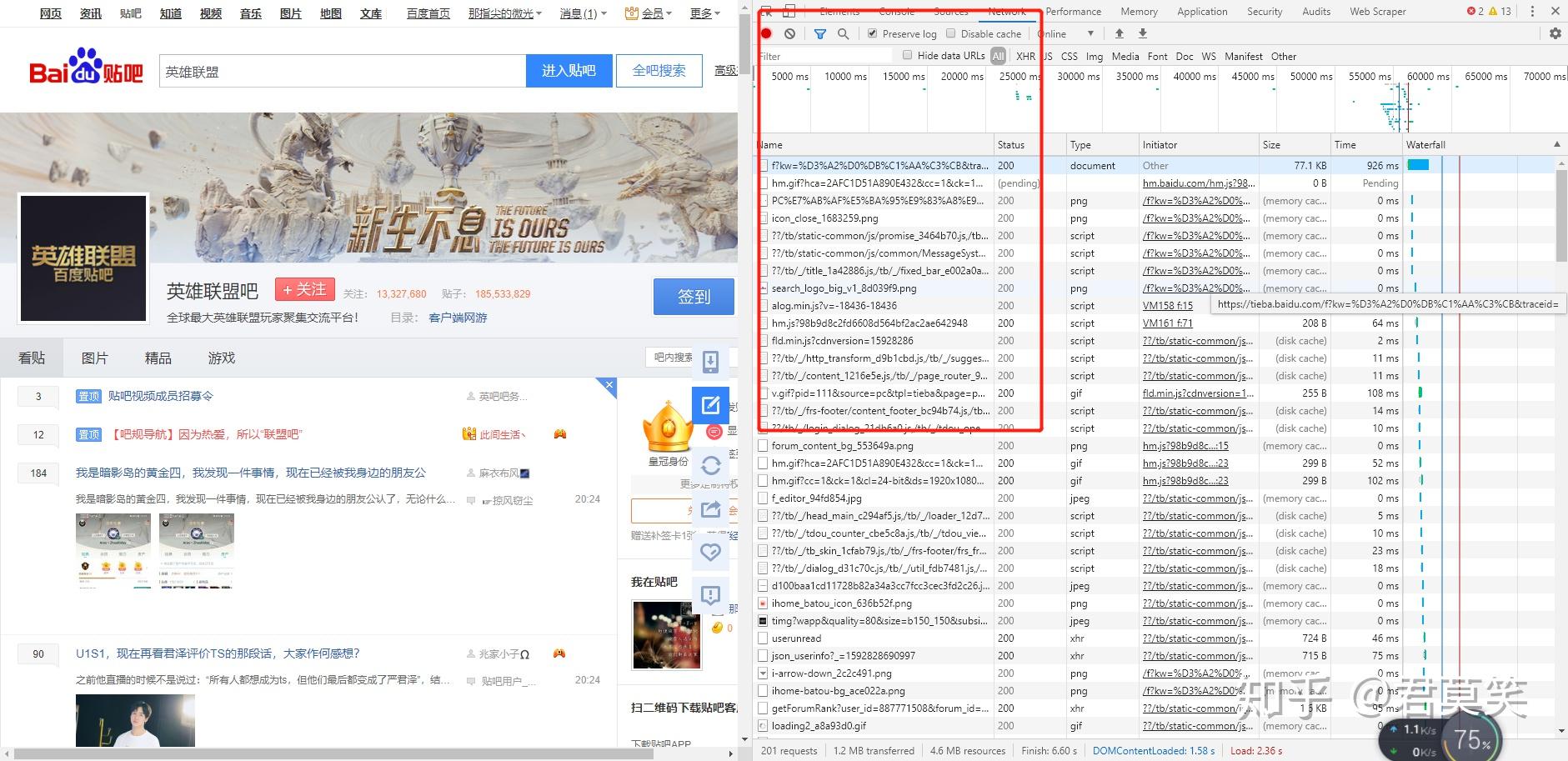Toggle the network filter funnel icon
Screen dimensions: 1568x761
coord(820,34)
